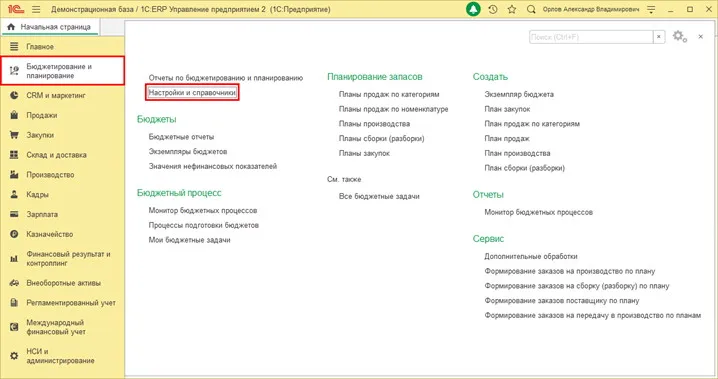Open Формирование заказов на сборку (разборку) по плану
The image size is (718, 379).
pos(577,286)
